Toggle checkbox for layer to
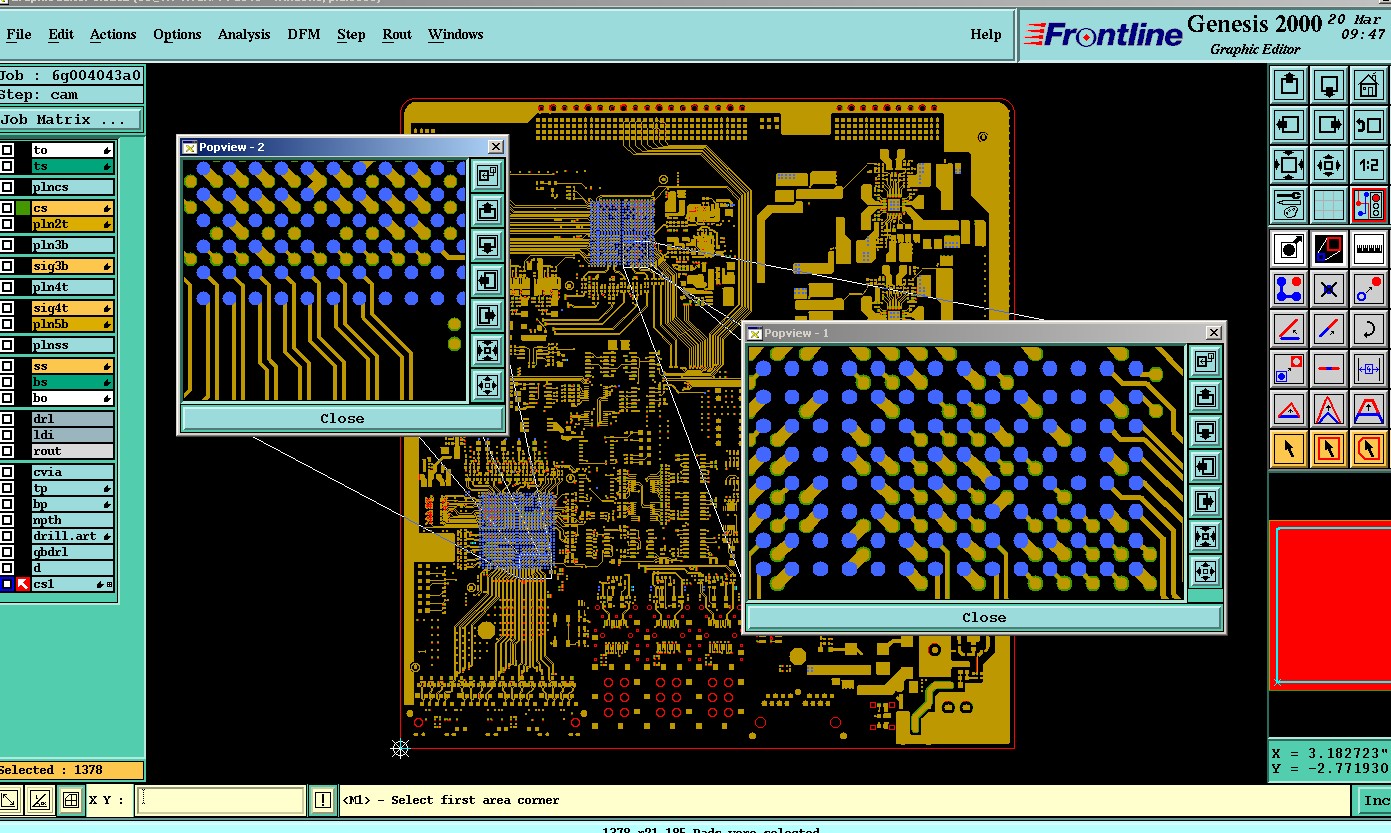Viewport: 1391px width, 833px height. point(8,150)
